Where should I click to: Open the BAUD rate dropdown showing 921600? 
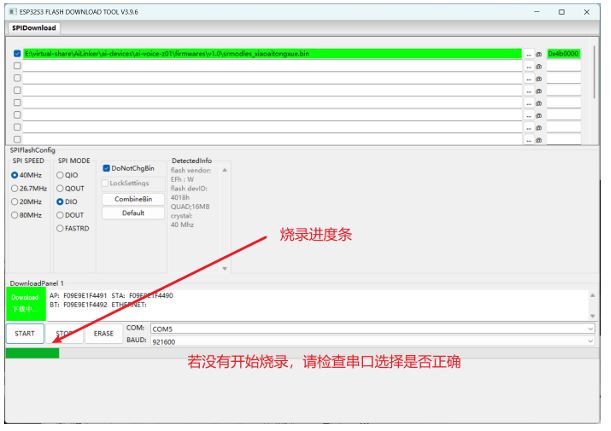pos(373,341)
